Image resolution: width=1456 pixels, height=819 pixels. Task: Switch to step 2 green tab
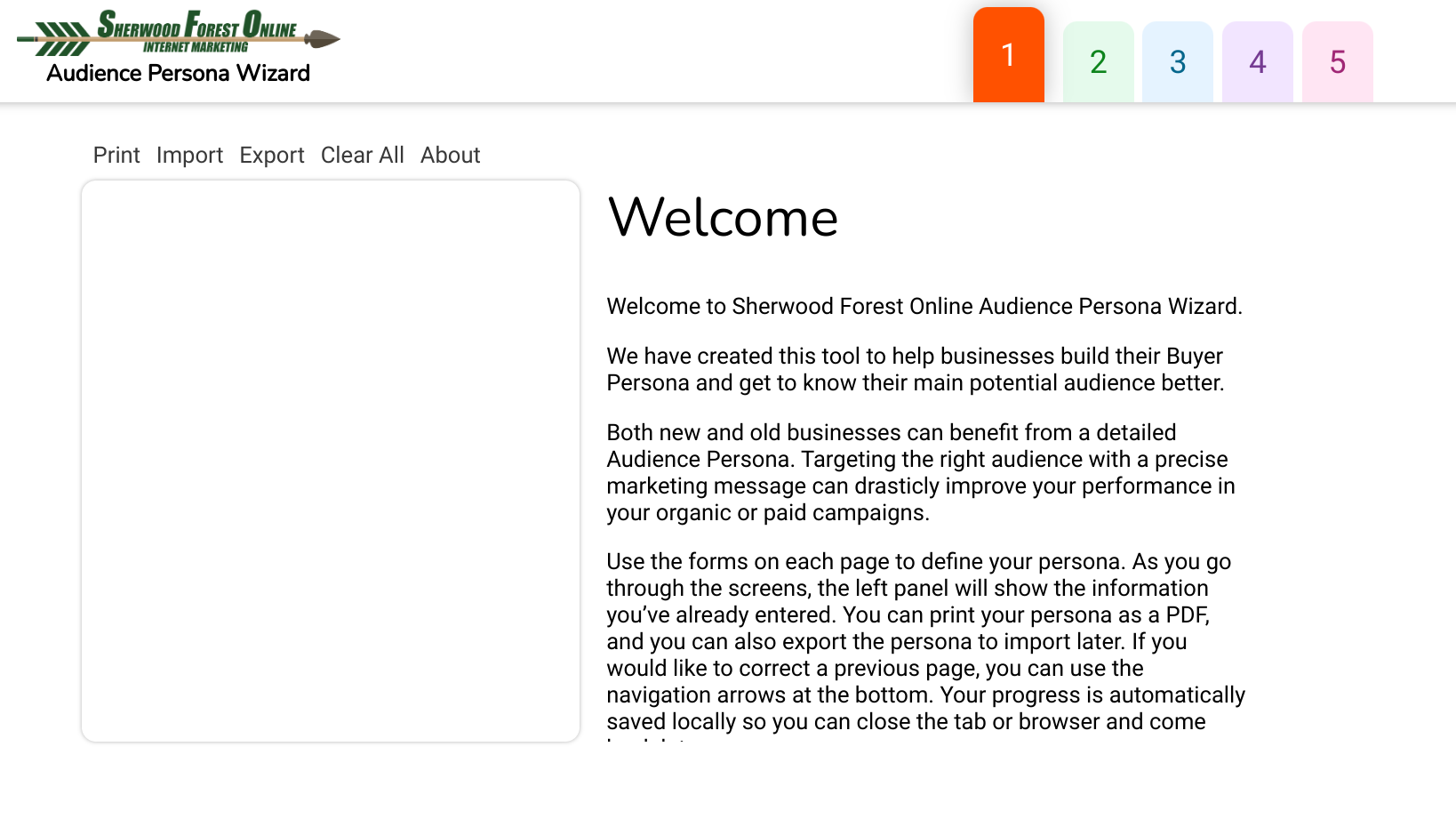pos(1098,62)
